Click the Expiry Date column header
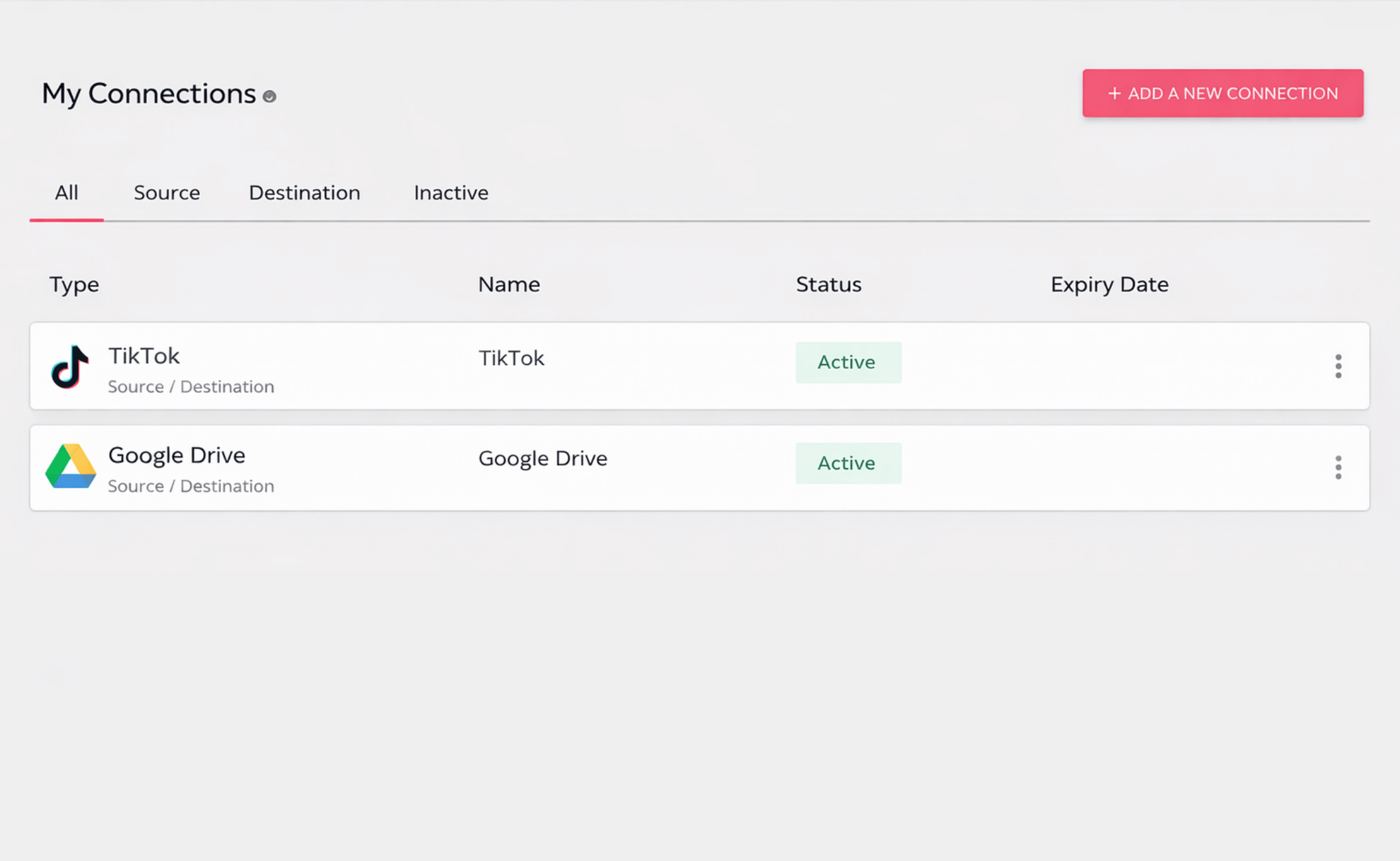 [x=1109, y=284]
